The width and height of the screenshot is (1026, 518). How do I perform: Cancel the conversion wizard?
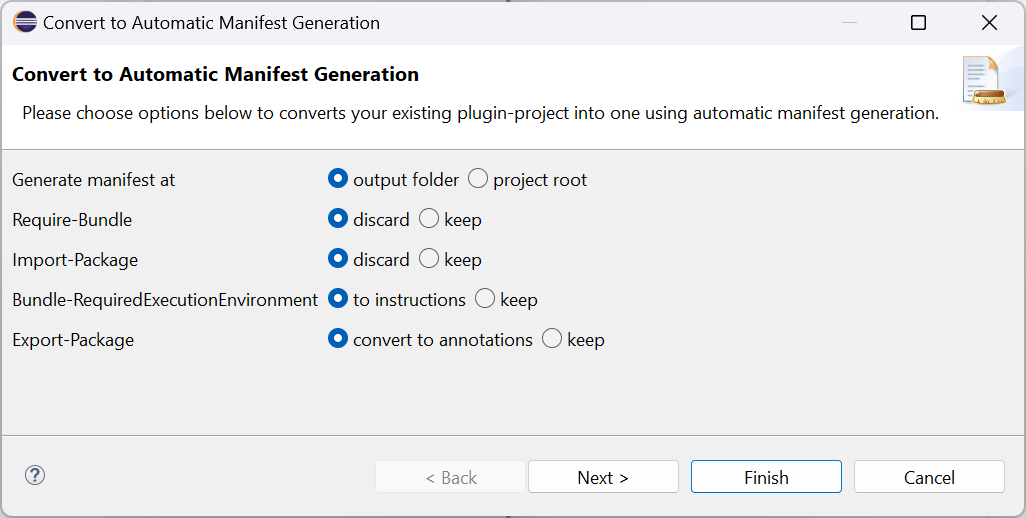929,477
